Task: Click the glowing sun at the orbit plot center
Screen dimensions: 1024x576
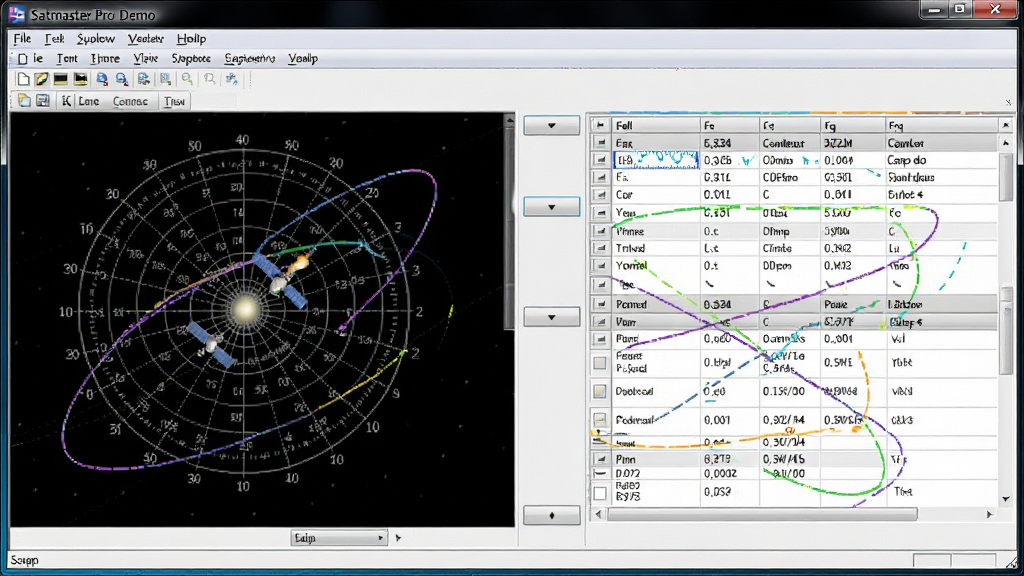Action: 246,309
